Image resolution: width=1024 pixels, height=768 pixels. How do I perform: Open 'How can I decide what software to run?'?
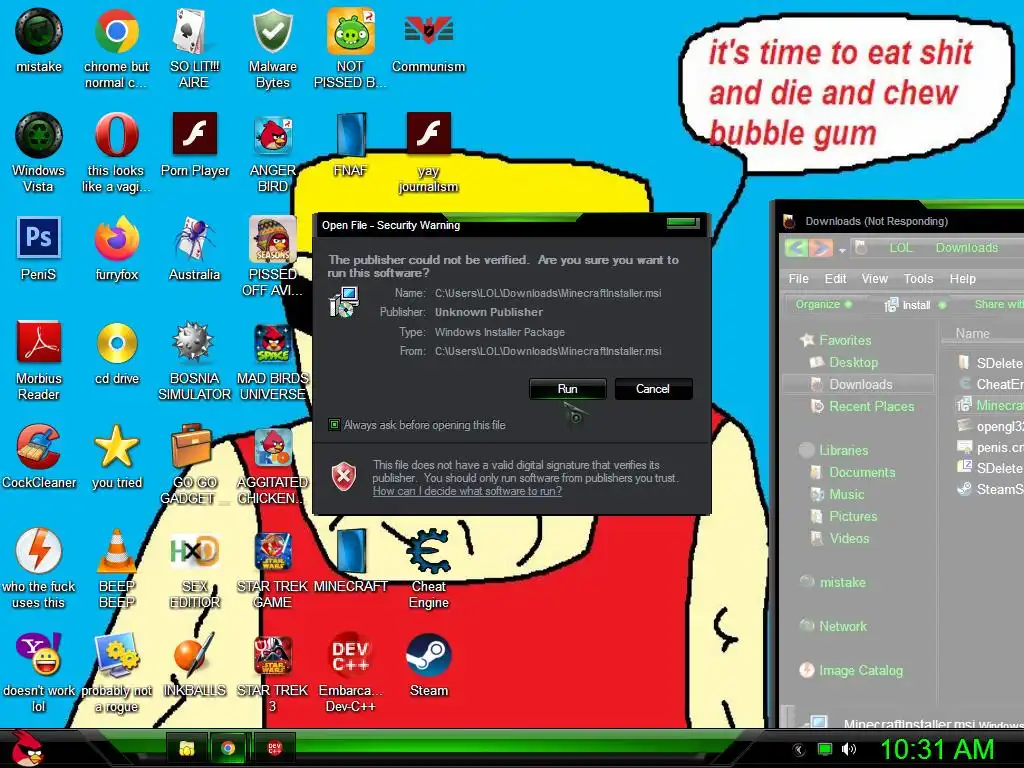(x=467, y=491)
